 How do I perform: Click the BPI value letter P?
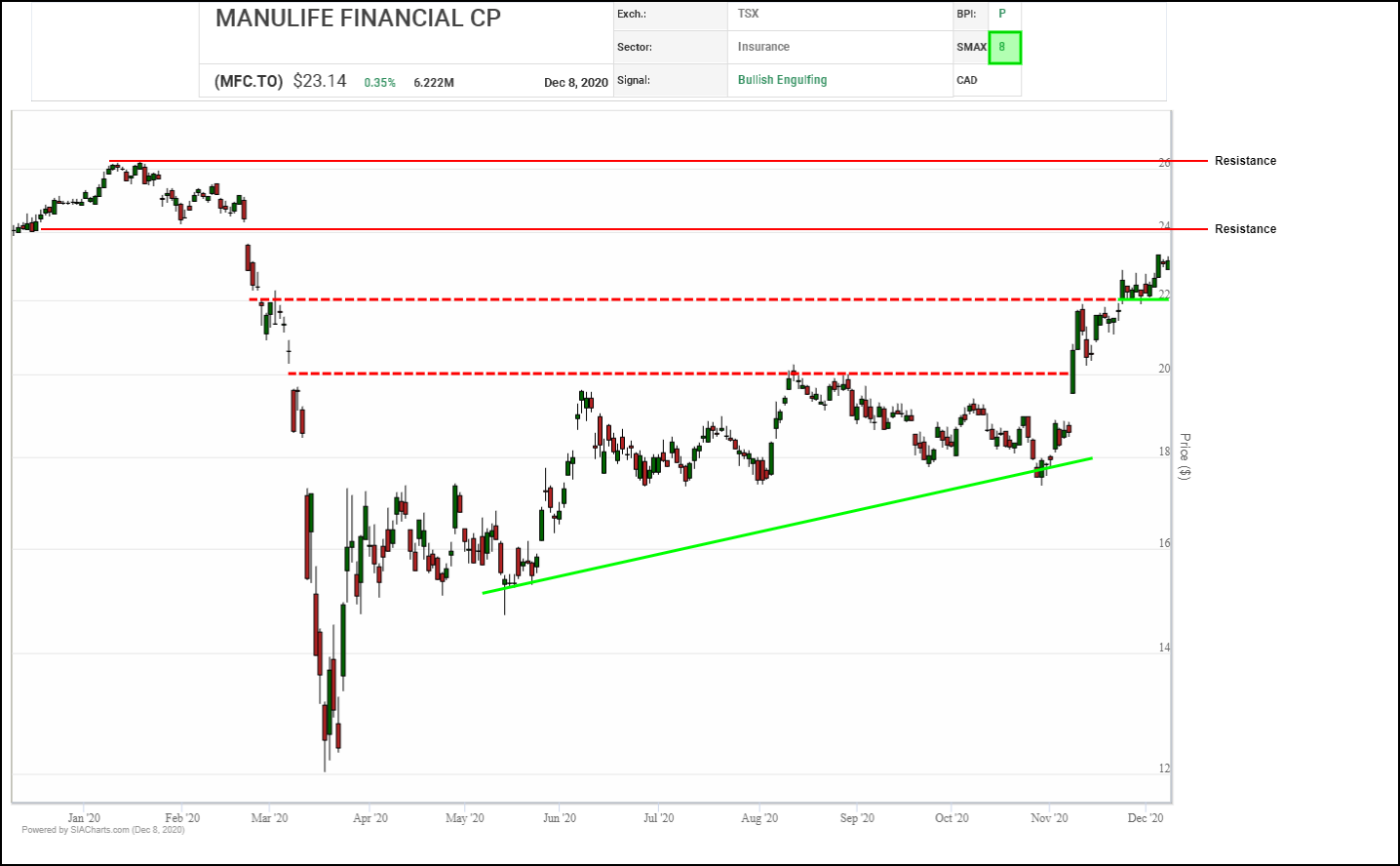pos(1001,14)
